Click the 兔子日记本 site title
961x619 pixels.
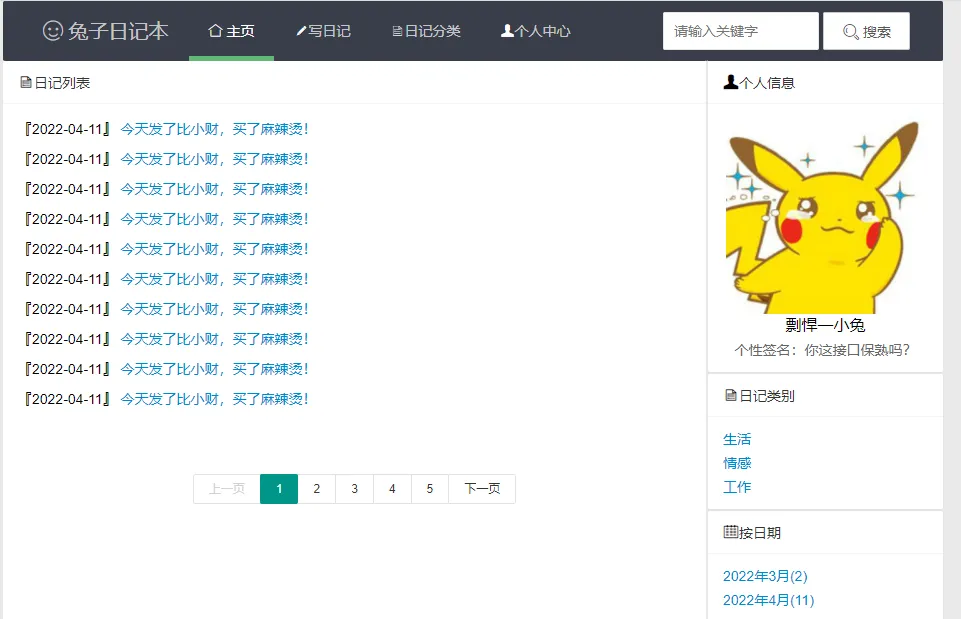pos(118,31)
